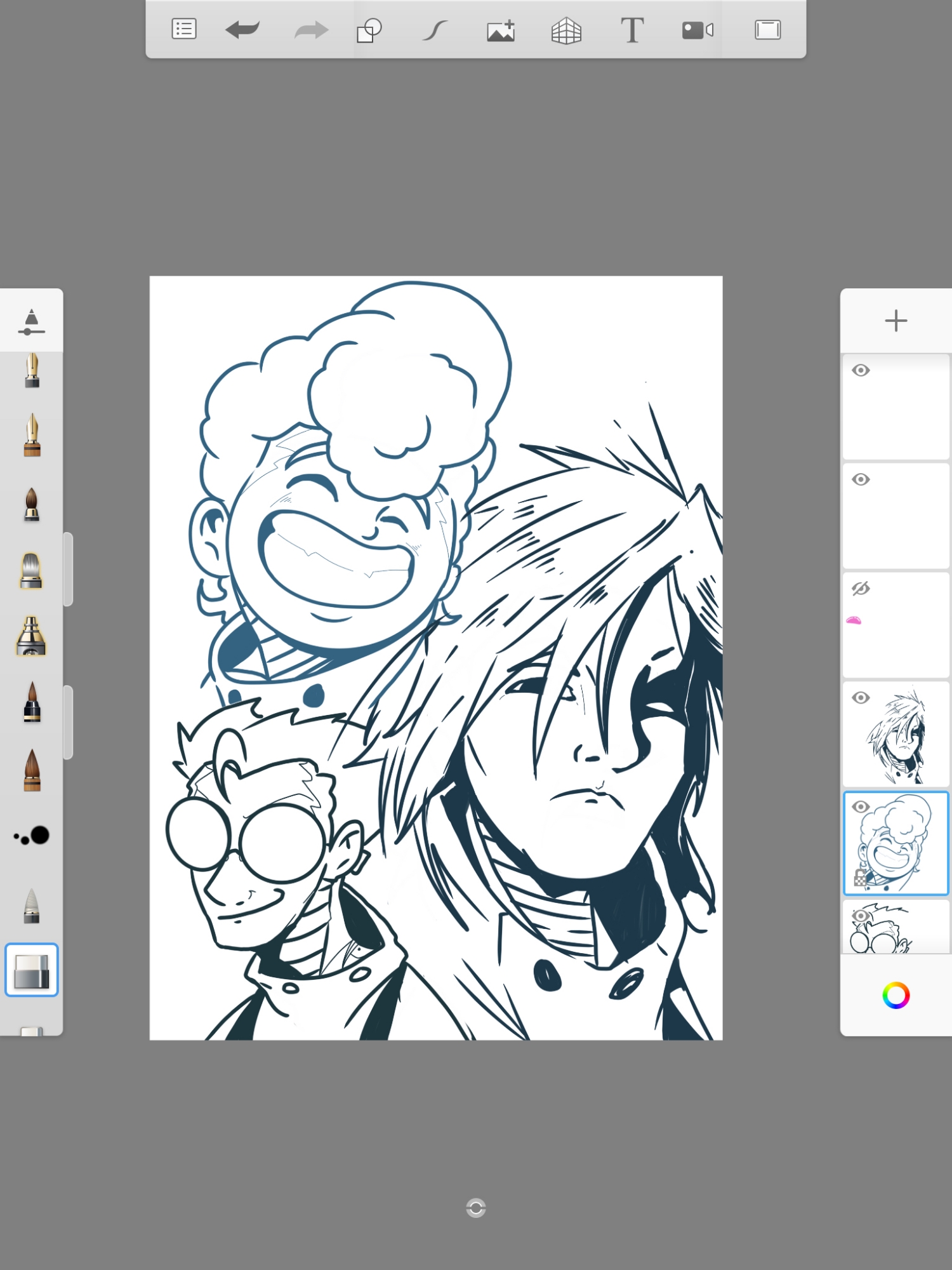This screenshot has width=952, height=1270.
Task: Import an image with add-photo icon
Action: [501, 30]
